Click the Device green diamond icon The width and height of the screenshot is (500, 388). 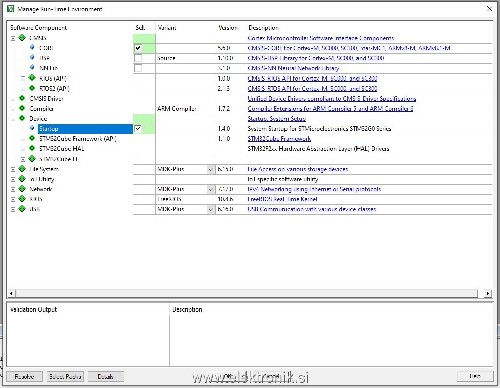click(x=22, y=118)
